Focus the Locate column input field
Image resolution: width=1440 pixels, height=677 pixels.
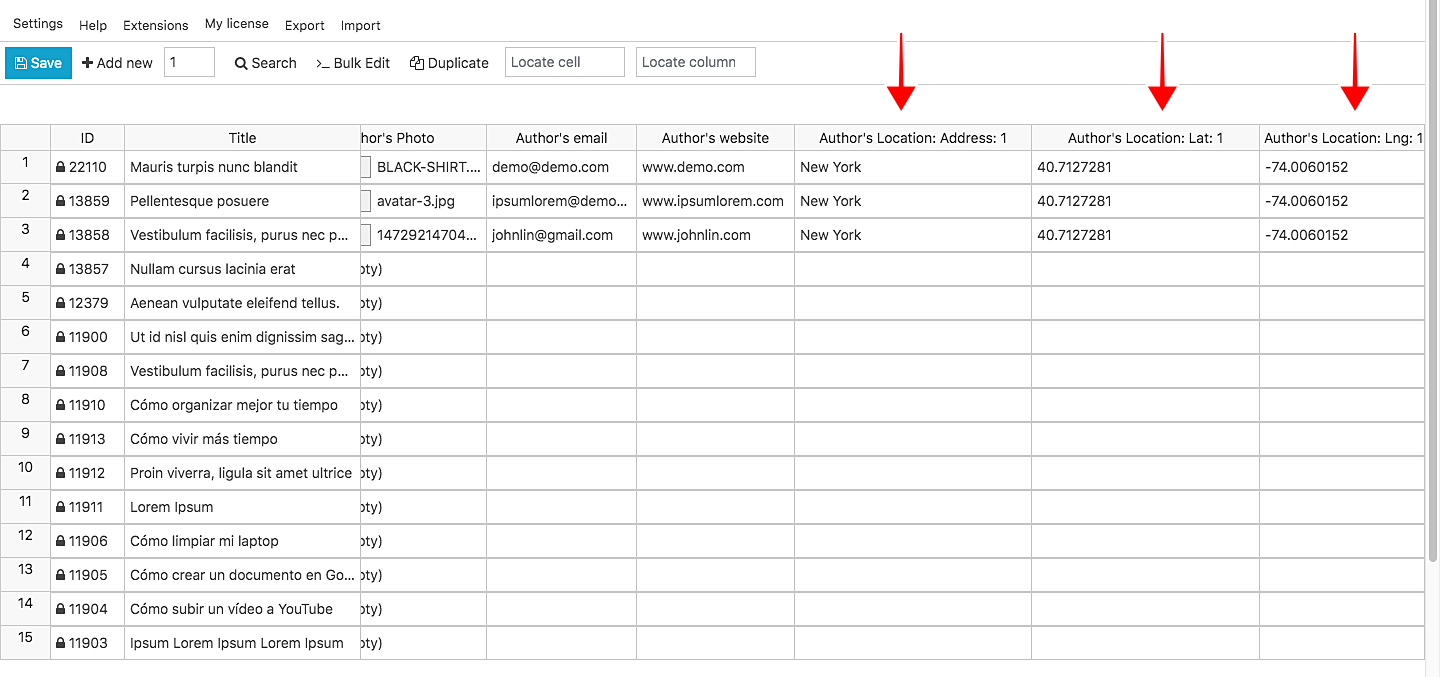coord(695,62)
